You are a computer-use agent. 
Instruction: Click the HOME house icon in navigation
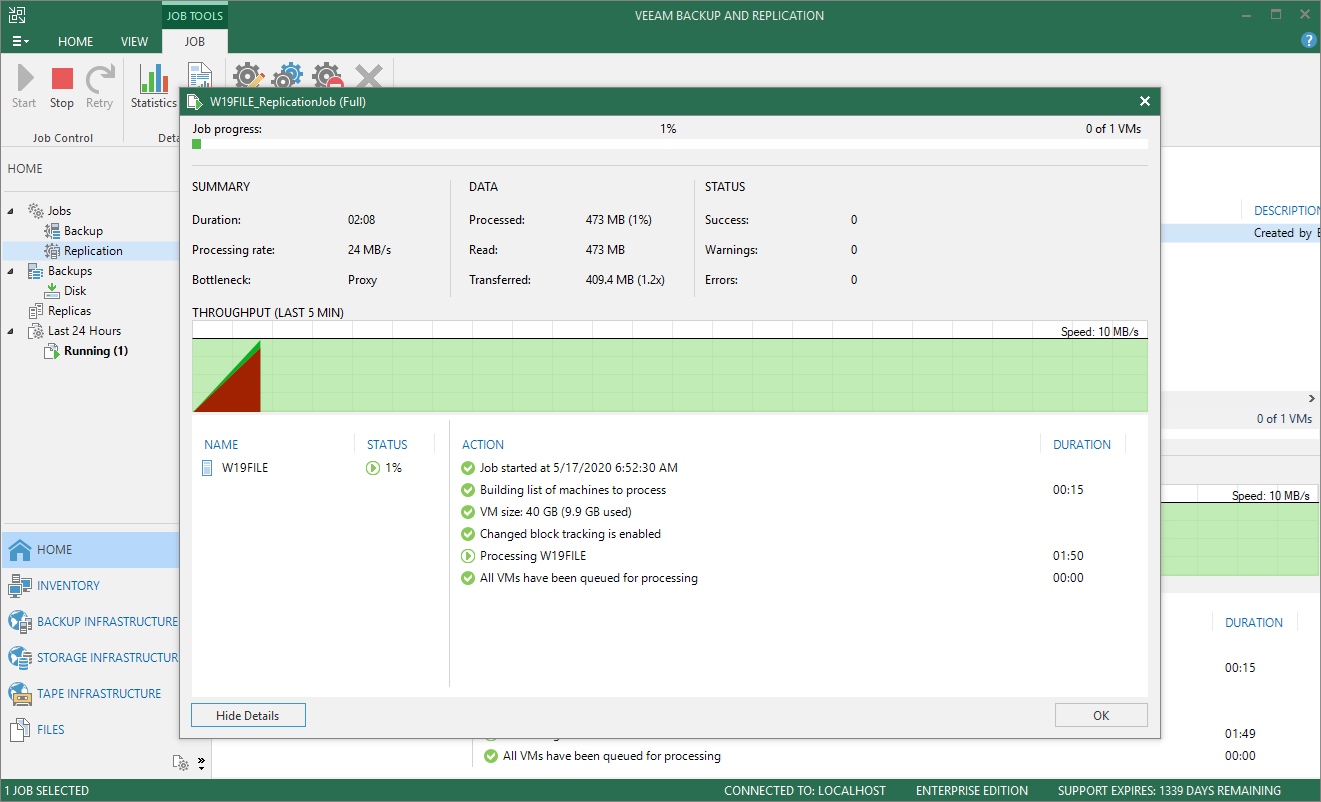(x=20, y=549)
